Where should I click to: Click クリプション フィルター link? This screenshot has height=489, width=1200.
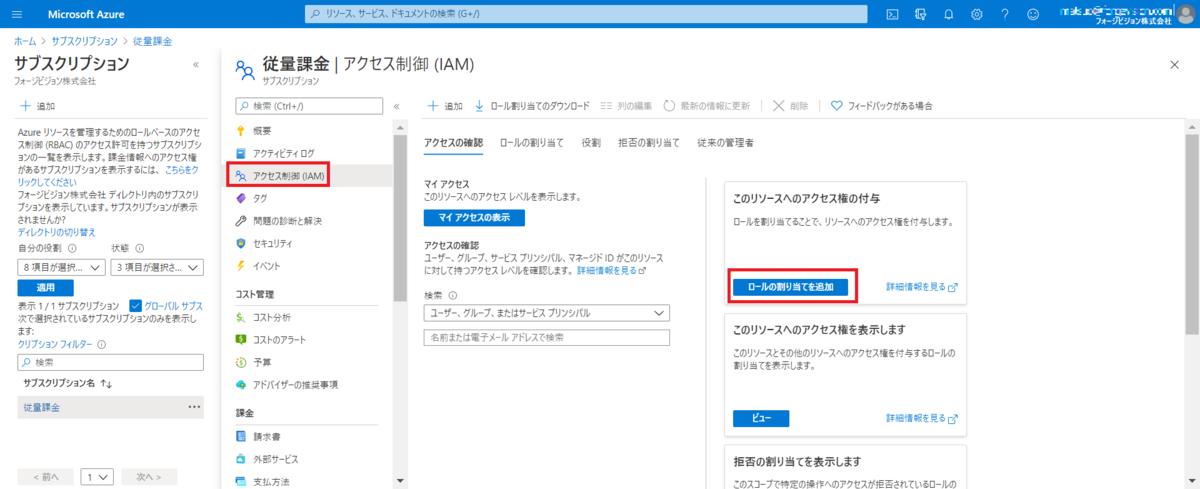[x=56, y=344]
